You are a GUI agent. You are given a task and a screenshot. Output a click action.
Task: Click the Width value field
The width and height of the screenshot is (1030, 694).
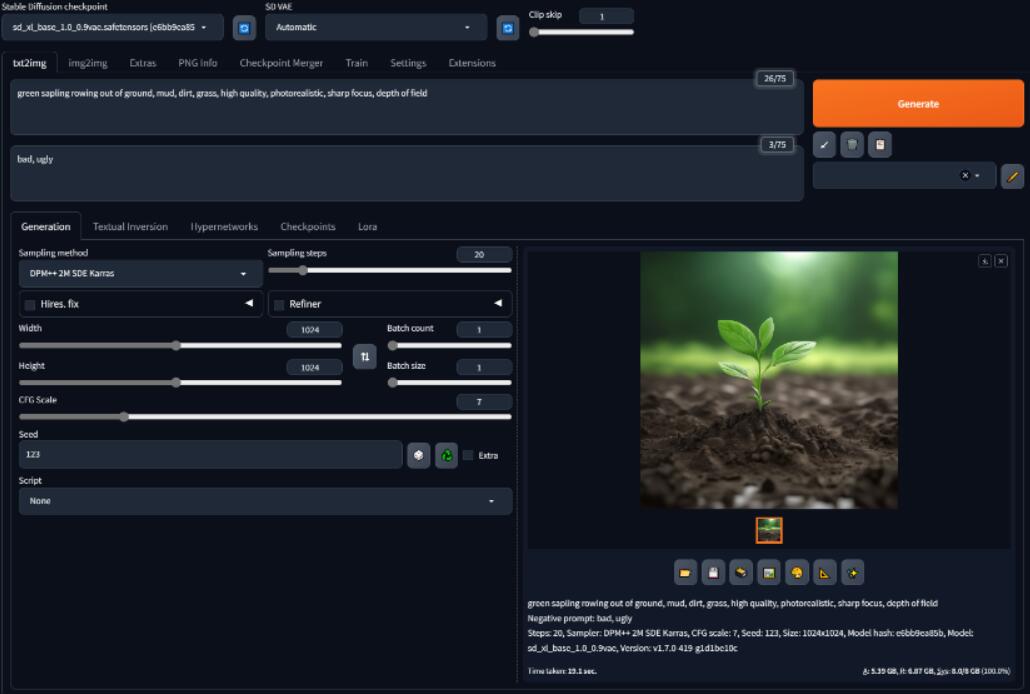pyautogui.click(x=314, y=330)
